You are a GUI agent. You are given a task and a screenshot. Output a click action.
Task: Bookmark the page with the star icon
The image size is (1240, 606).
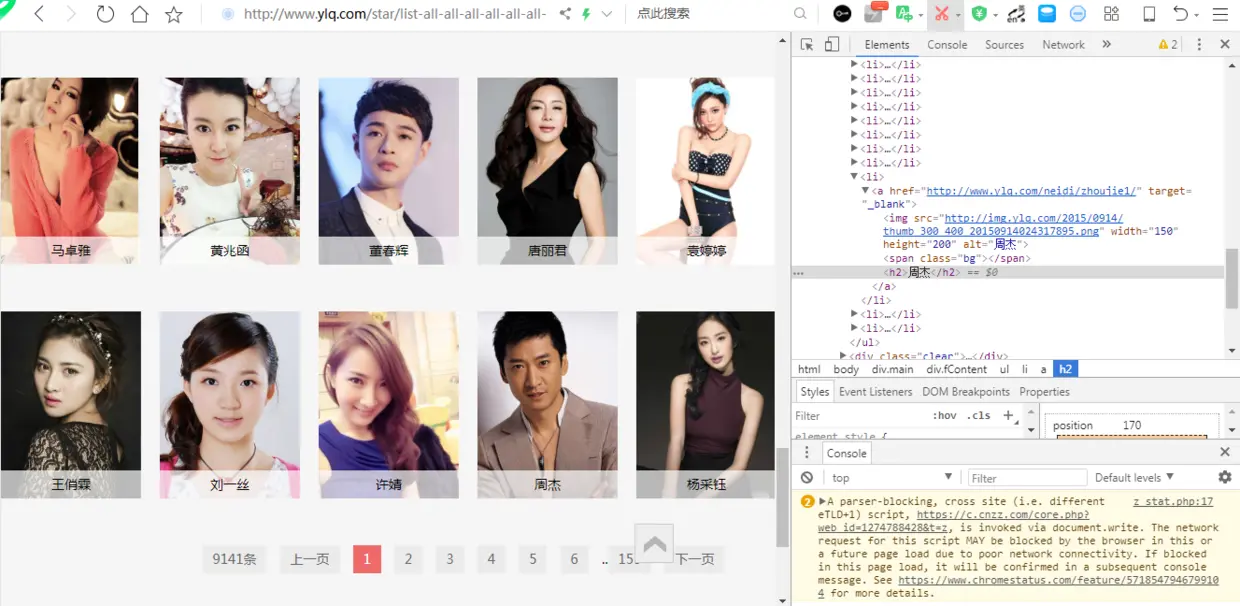click(x=174, y=14)
